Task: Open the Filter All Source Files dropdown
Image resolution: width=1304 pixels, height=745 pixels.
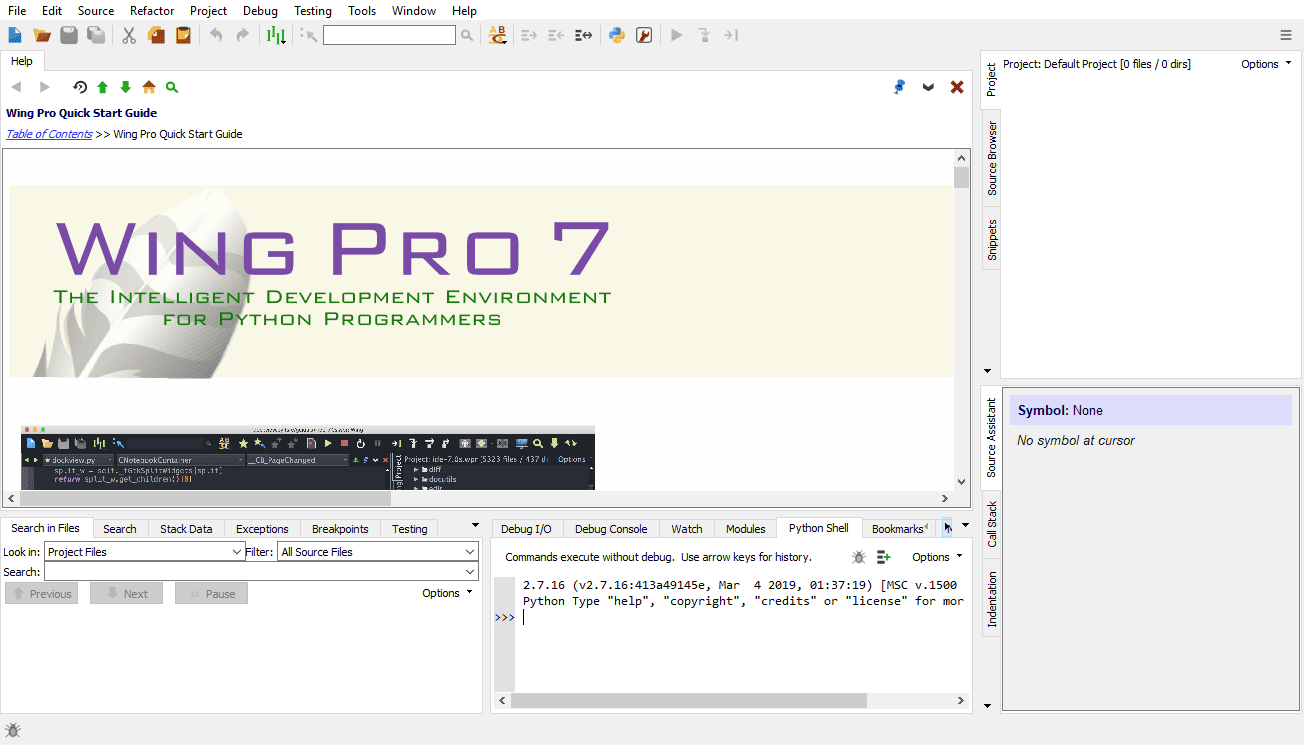Action: 378,551
